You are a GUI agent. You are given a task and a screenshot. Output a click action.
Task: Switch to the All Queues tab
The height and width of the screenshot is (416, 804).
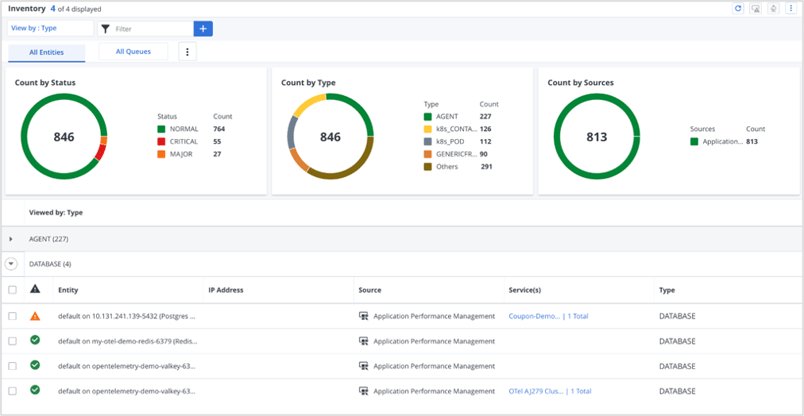(x=133, y=52)
